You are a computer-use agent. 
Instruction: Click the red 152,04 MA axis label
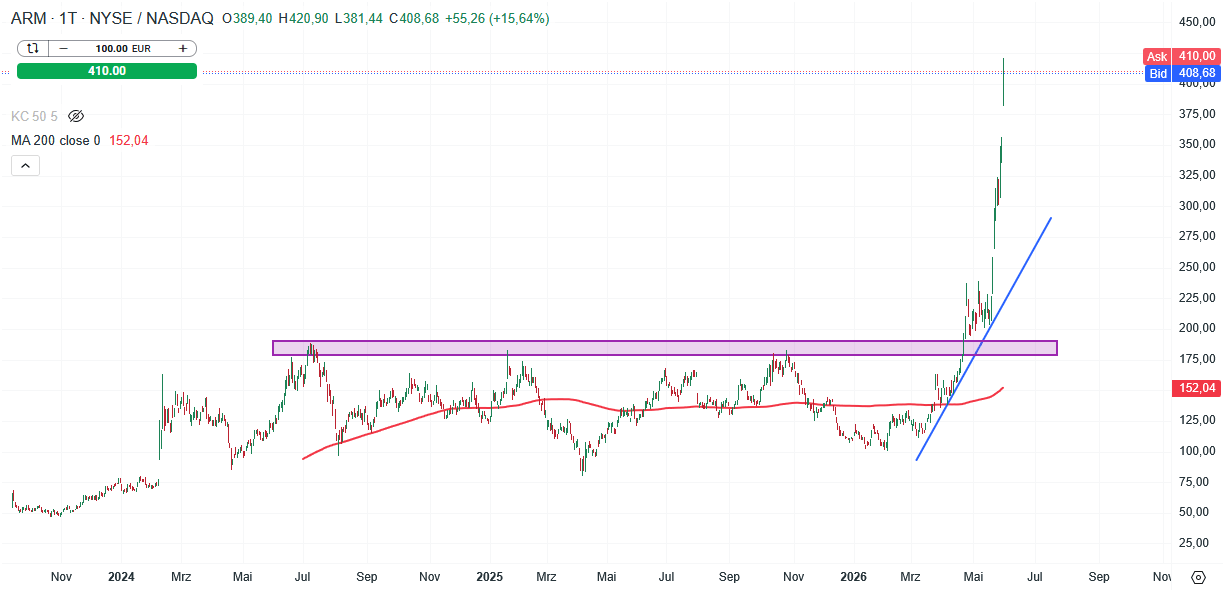point(1196,388)
